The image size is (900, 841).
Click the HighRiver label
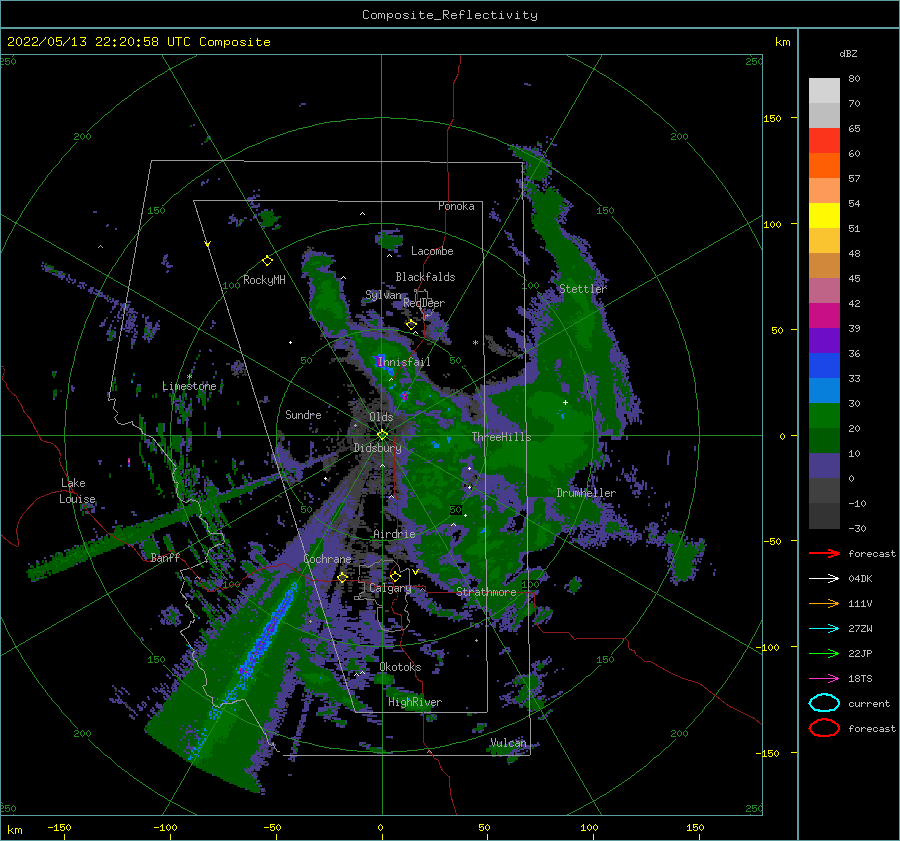point(415,702)
